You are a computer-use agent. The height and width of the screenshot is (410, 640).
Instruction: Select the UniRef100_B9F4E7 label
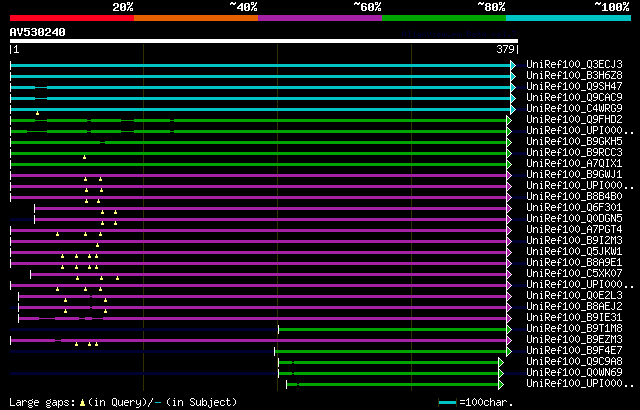tap(574, 351)
